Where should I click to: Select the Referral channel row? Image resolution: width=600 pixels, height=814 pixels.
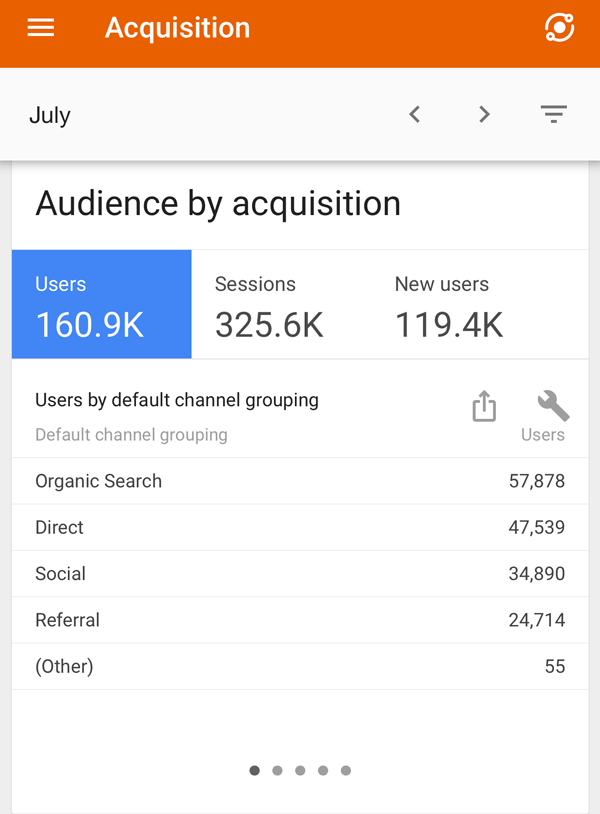coord(300,620)
